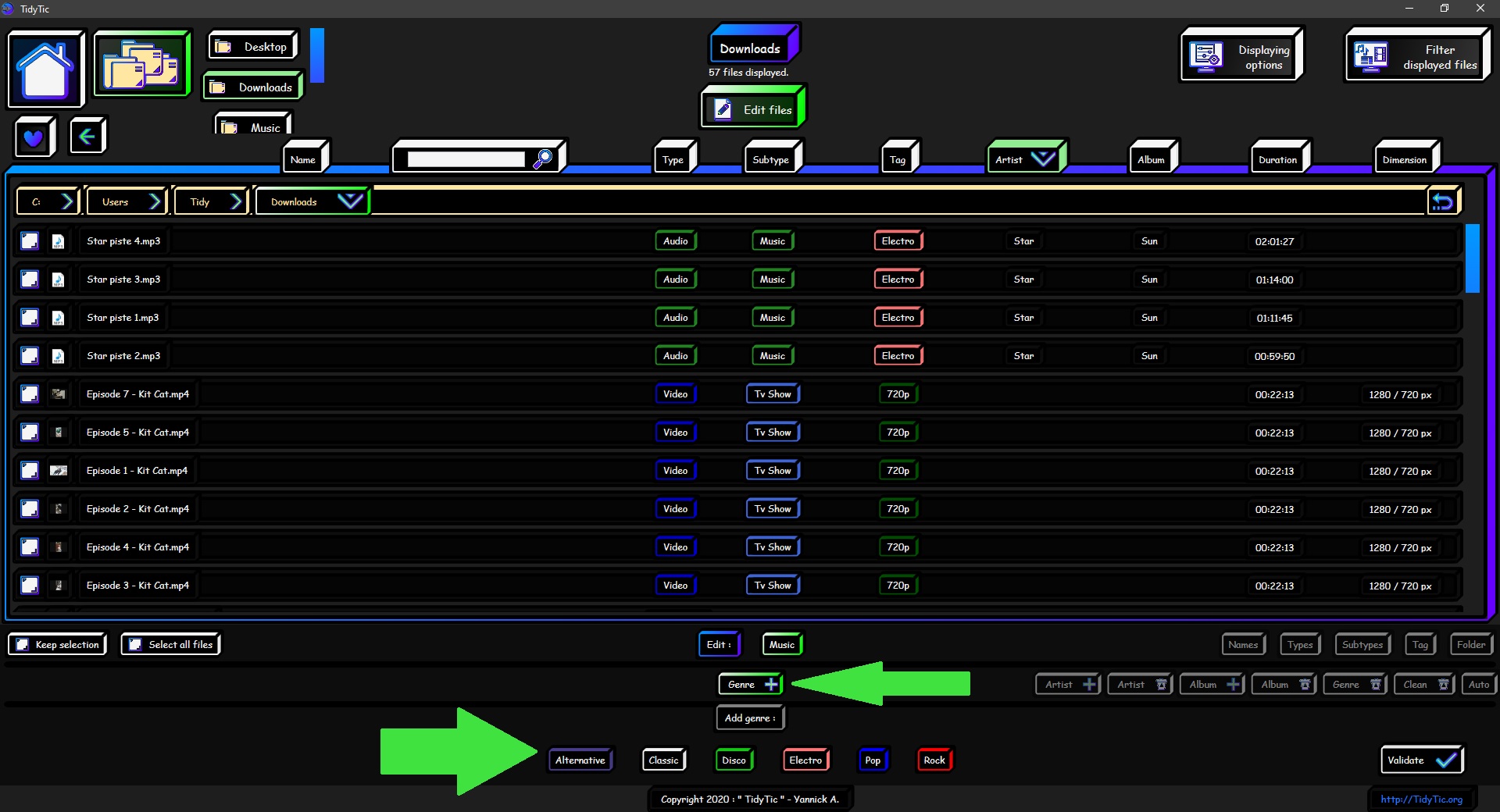This screenshot has width=1500, height=812.
Task: Click the heart favorites icon
Action: tap(34, 137)
